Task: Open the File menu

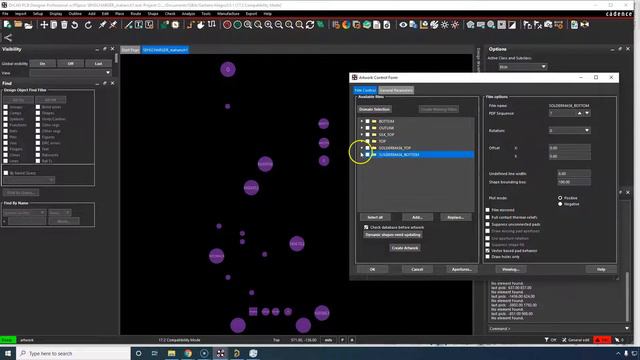Action: 5,13
